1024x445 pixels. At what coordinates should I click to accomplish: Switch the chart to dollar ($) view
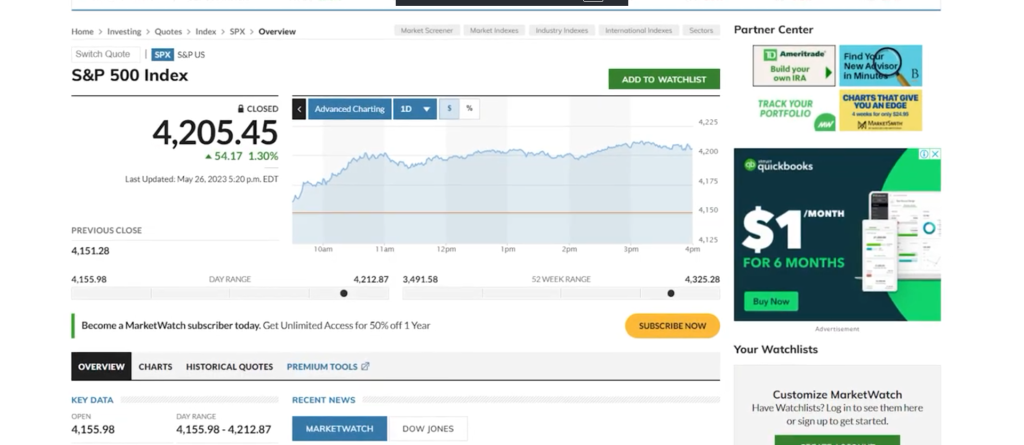coord(449,109)
